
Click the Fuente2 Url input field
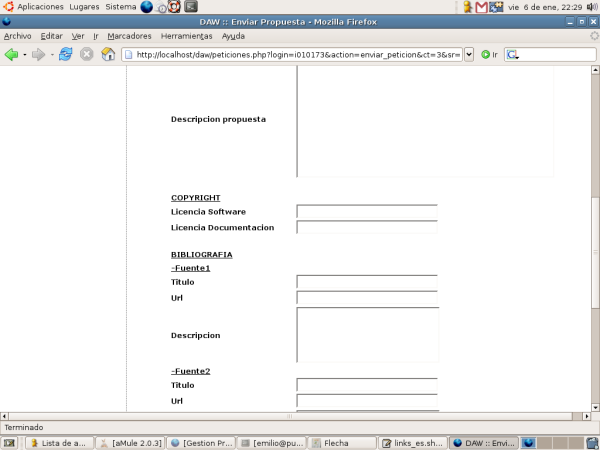[x=367, y=401]
